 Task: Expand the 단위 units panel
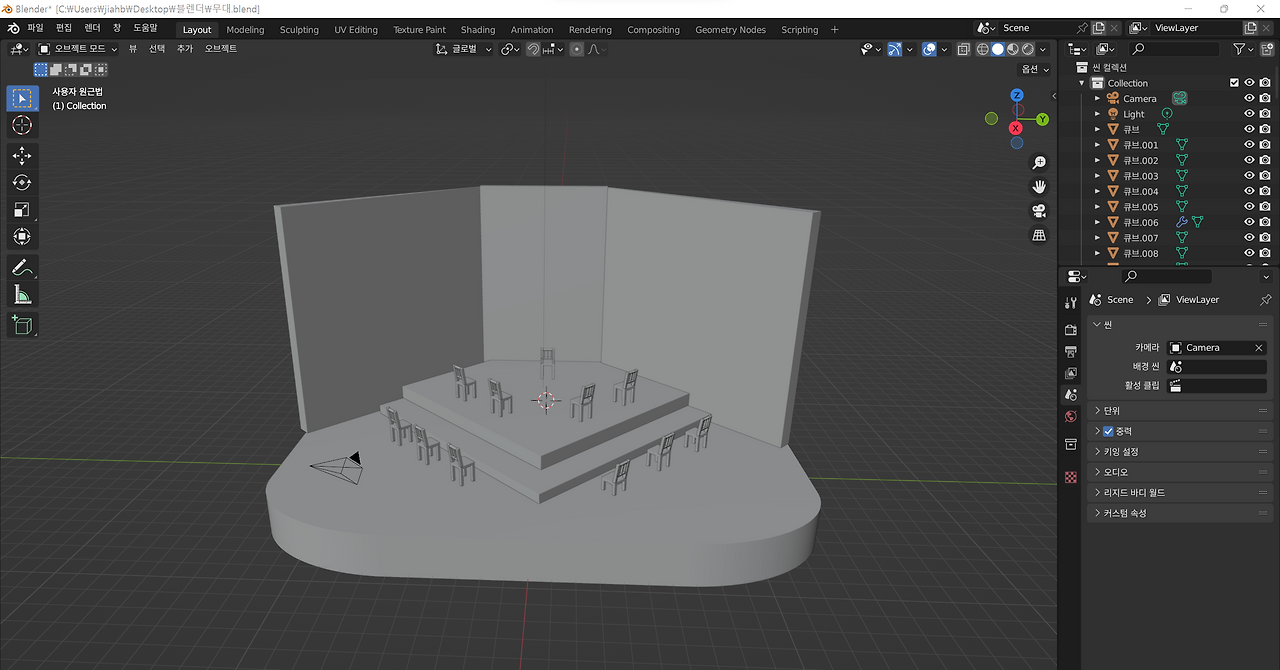[x=1111, y=411]
